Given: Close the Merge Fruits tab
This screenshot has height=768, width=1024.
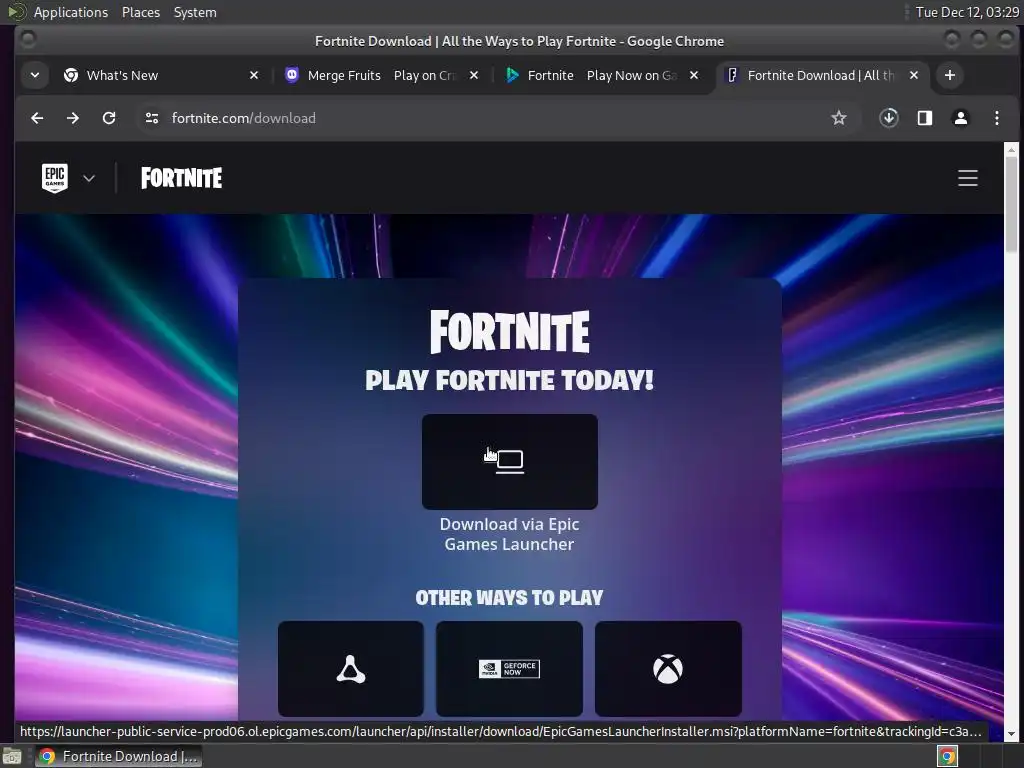Looking at the screenshot, I should (x=474, y=75).
